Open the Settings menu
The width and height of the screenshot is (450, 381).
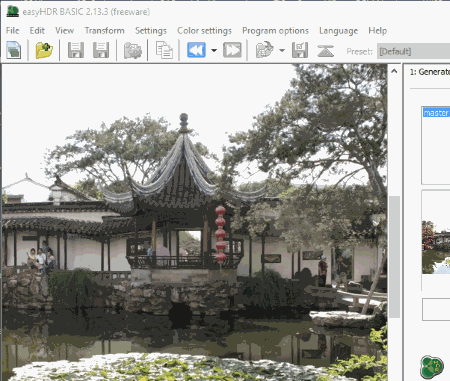pyautogui.click(x=151, y=31)
